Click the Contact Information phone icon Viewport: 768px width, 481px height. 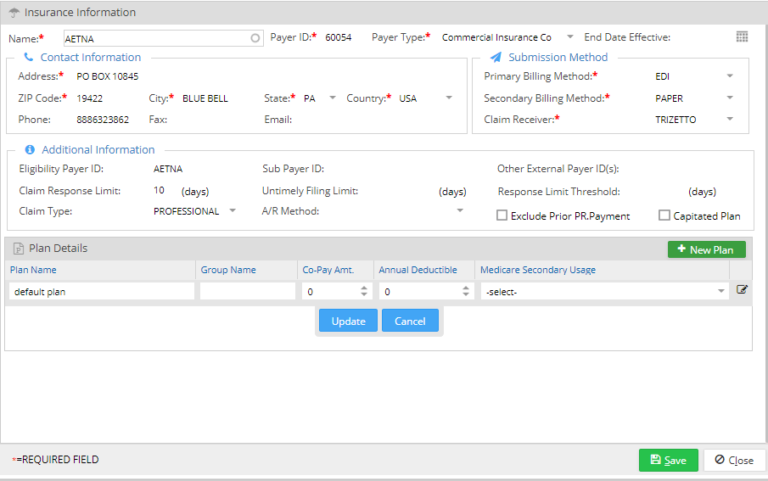[x=28, y=57]
